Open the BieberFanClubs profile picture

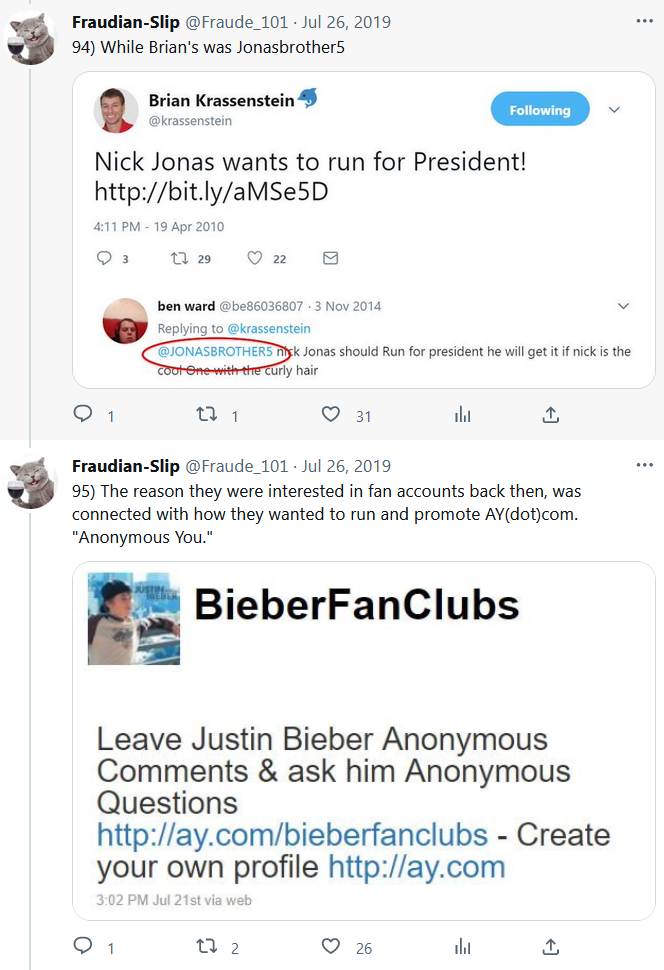[x=133, y=619]
